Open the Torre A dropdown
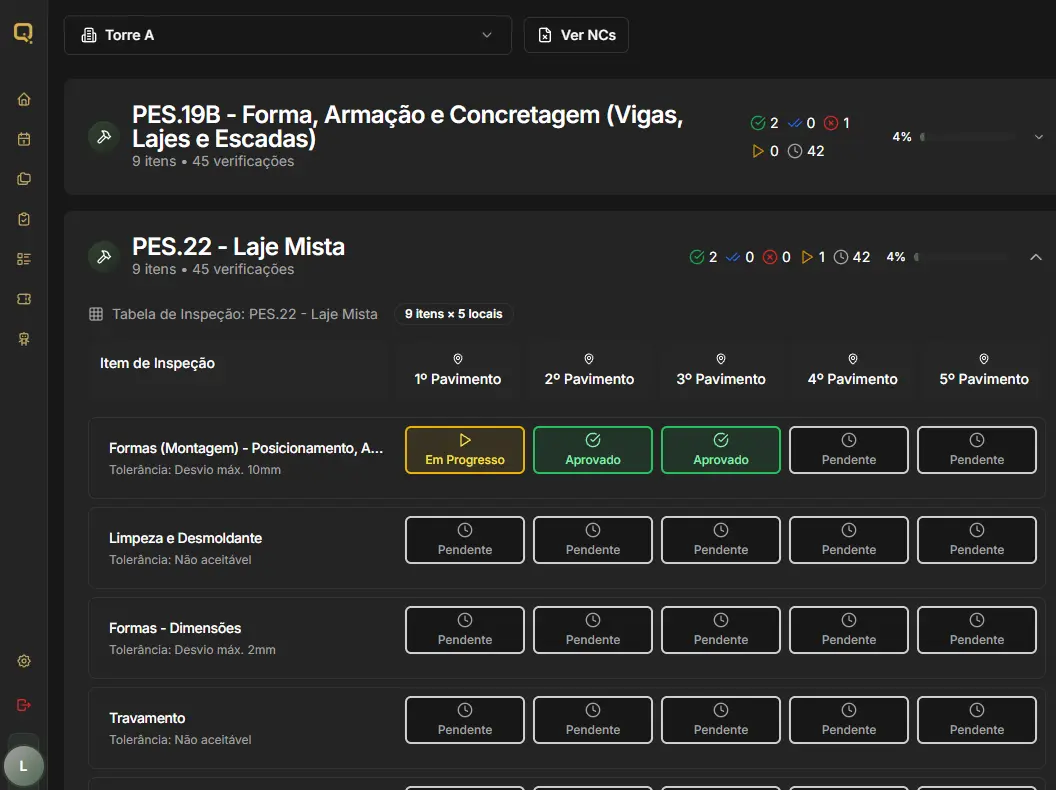Screen dimensions: 1056x790 coord(287,35)
